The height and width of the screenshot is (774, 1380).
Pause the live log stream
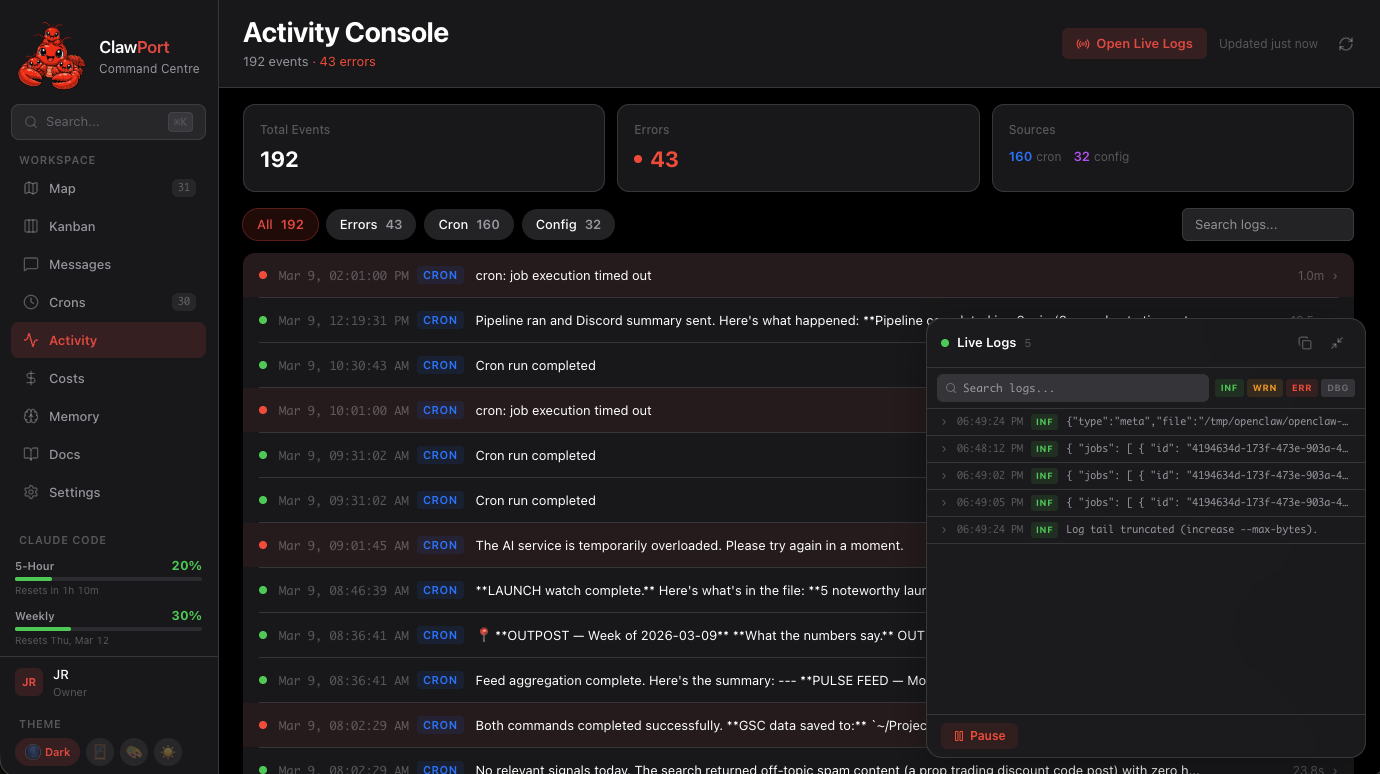(979, 736)
